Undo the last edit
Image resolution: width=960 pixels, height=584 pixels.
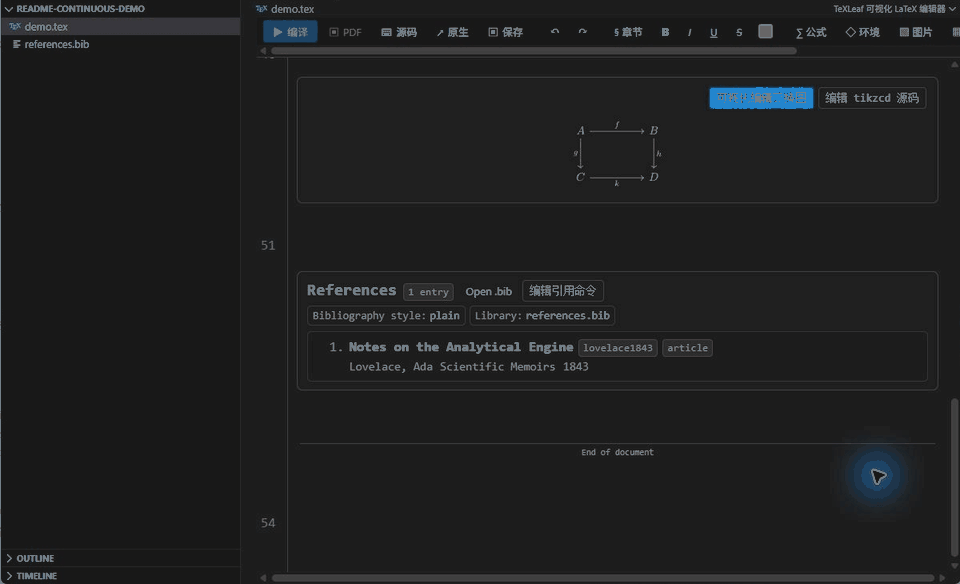(555, 32)
